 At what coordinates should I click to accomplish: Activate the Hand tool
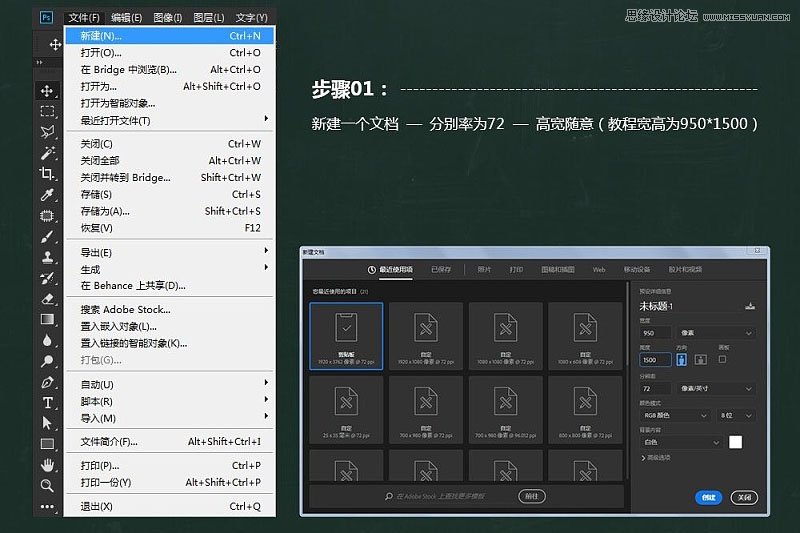click(x=47, y=465)
